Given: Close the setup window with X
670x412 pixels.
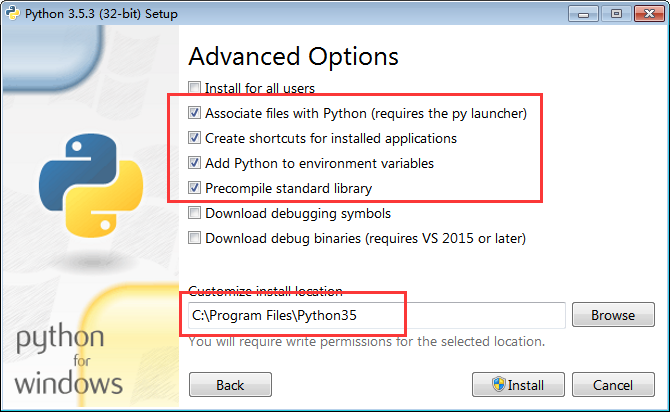Looking at the screenshot, I should (x=649, y=14).
